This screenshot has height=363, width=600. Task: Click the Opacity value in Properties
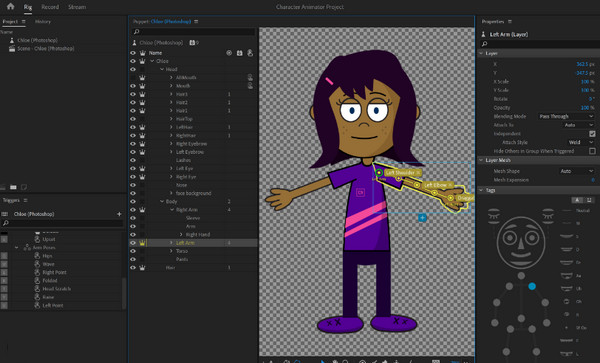[585, 108]
